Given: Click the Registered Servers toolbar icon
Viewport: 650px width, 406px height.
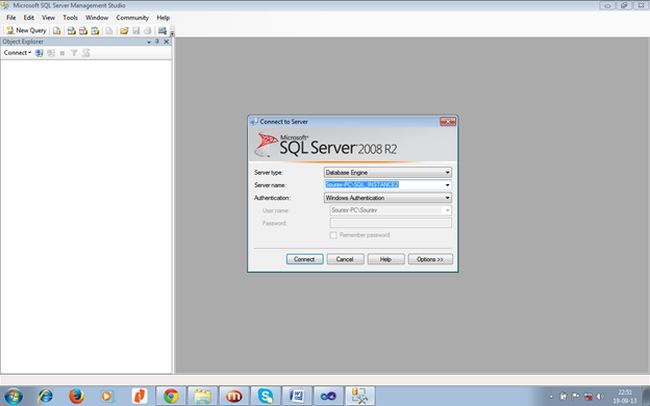Looking at the screenshot, I should (162, 31).
